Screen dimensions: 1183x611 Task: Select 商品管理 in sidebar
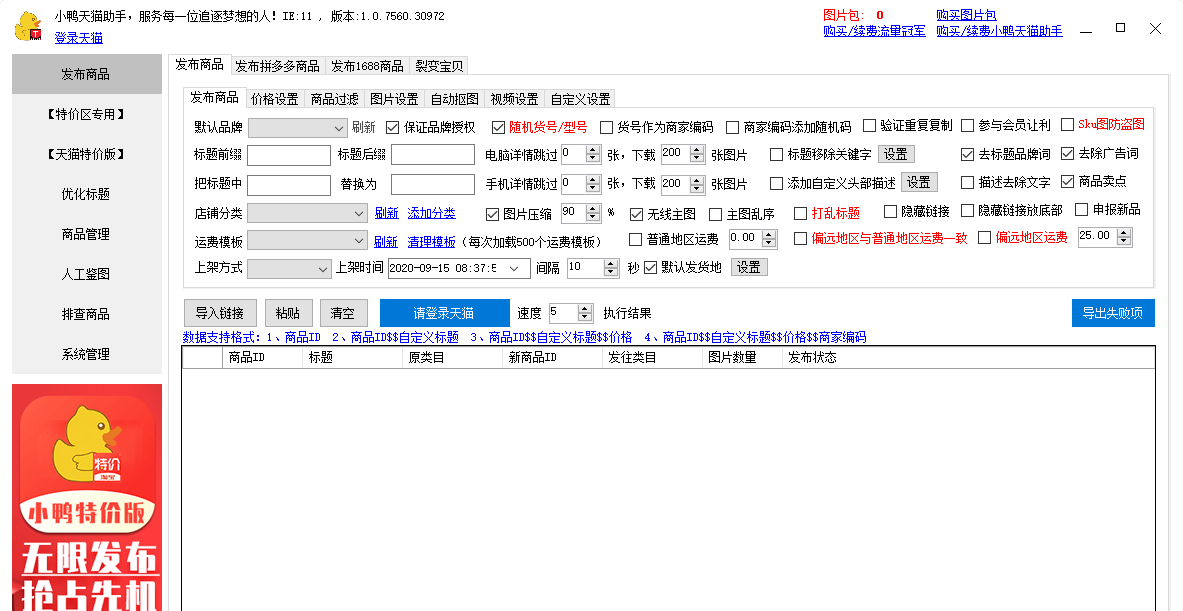pos(87,234)
